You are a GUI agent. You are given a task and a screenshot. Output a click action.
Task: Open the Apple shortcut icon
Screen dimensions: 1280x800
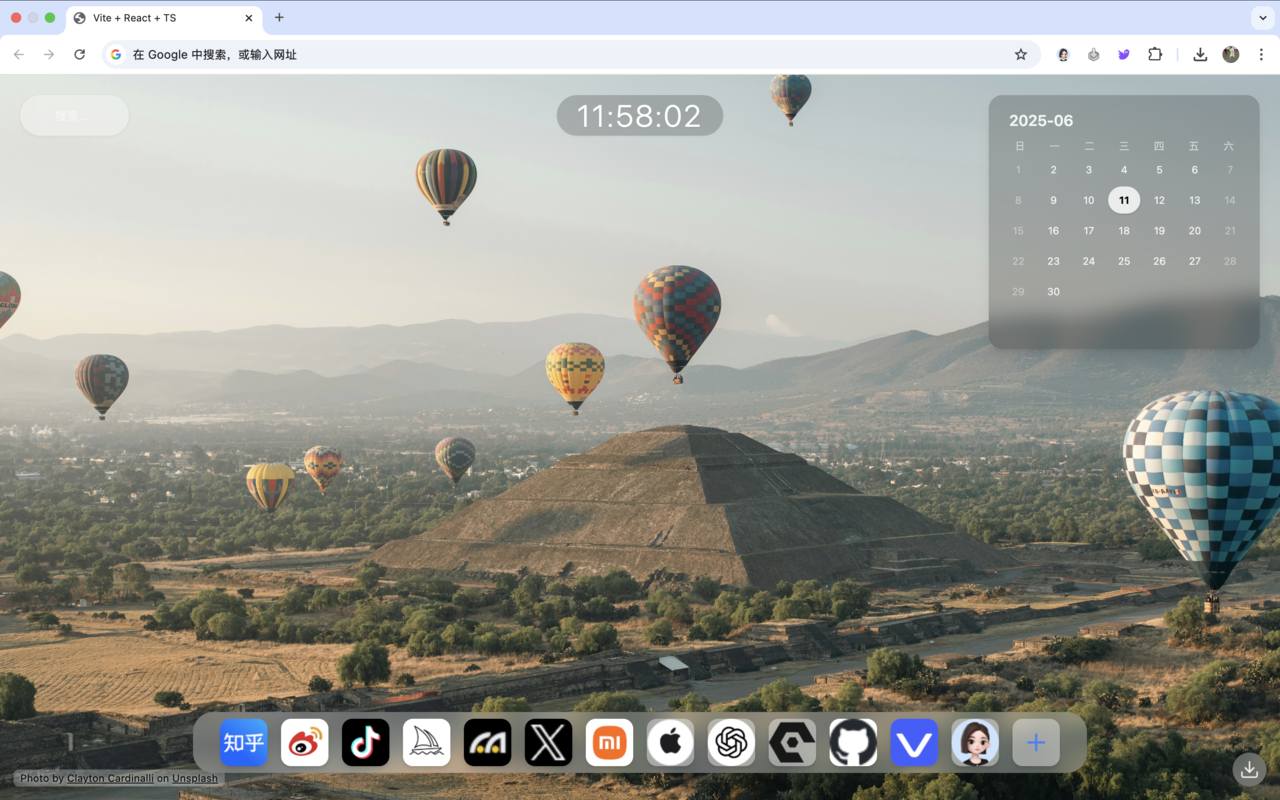coord(671,743)
